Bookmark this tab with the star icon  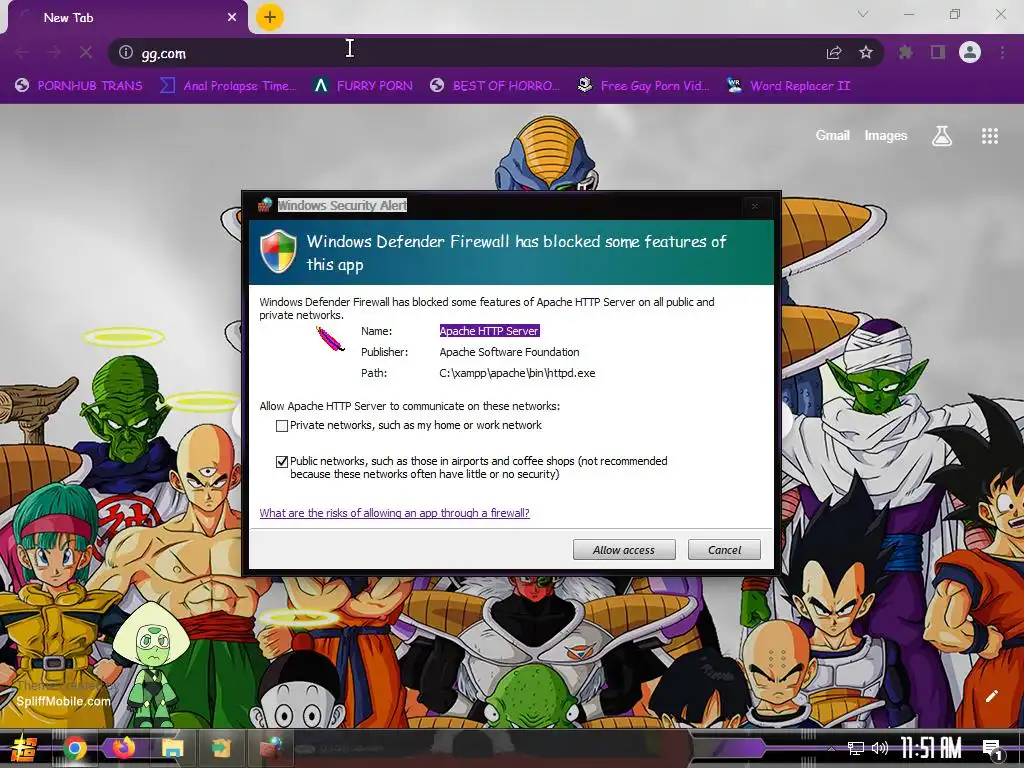pos(866,52)
